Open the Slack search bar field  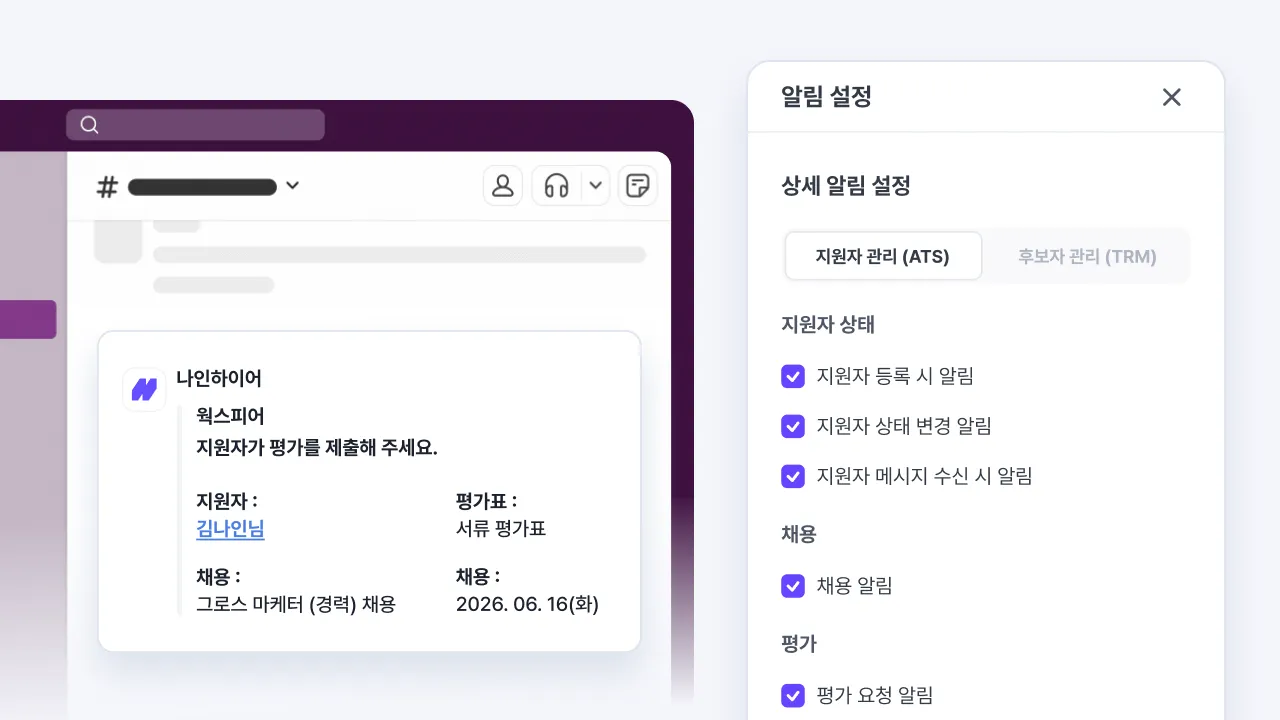coord(195,125)
